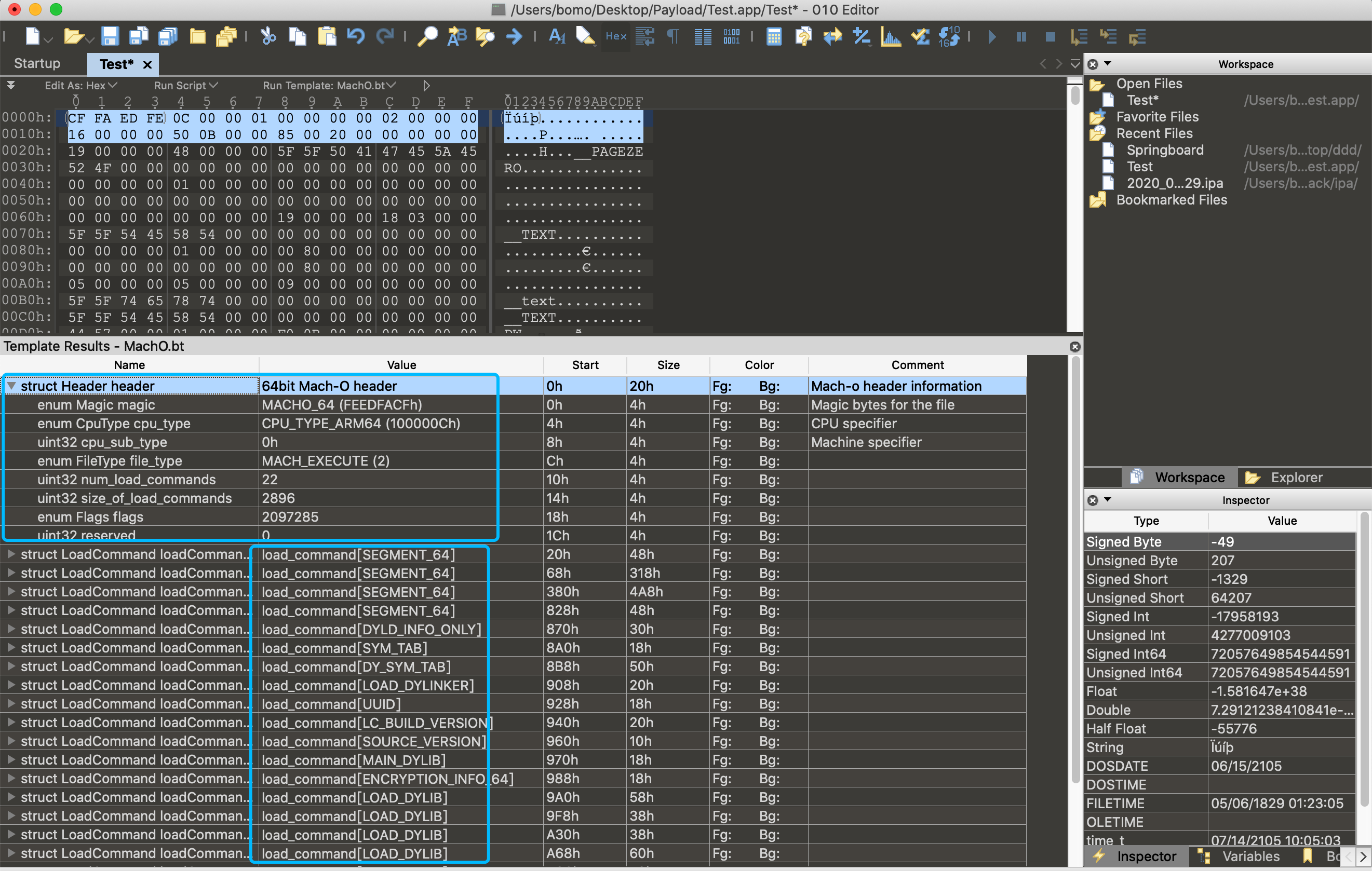Image resolution: width=1372 pixels, height=871 pixels.
Task: Click the Redo arrow icon
Action: coord(385,36)
